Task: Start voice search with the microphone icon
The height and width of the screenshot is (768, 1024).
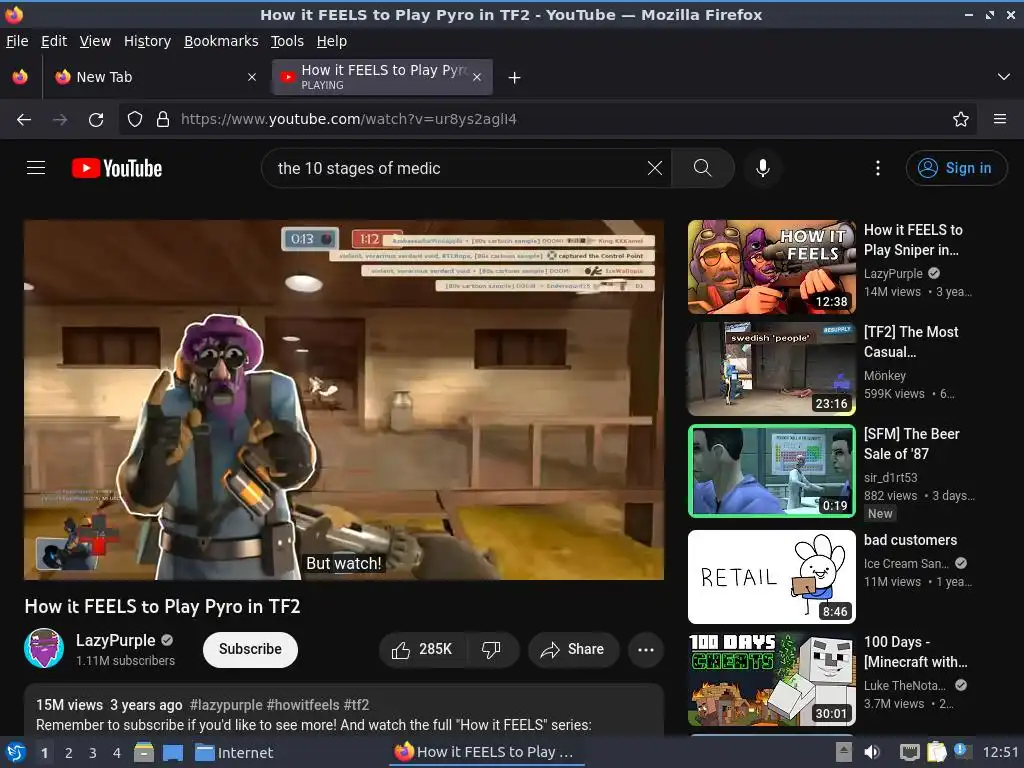Action: [762, 168]
